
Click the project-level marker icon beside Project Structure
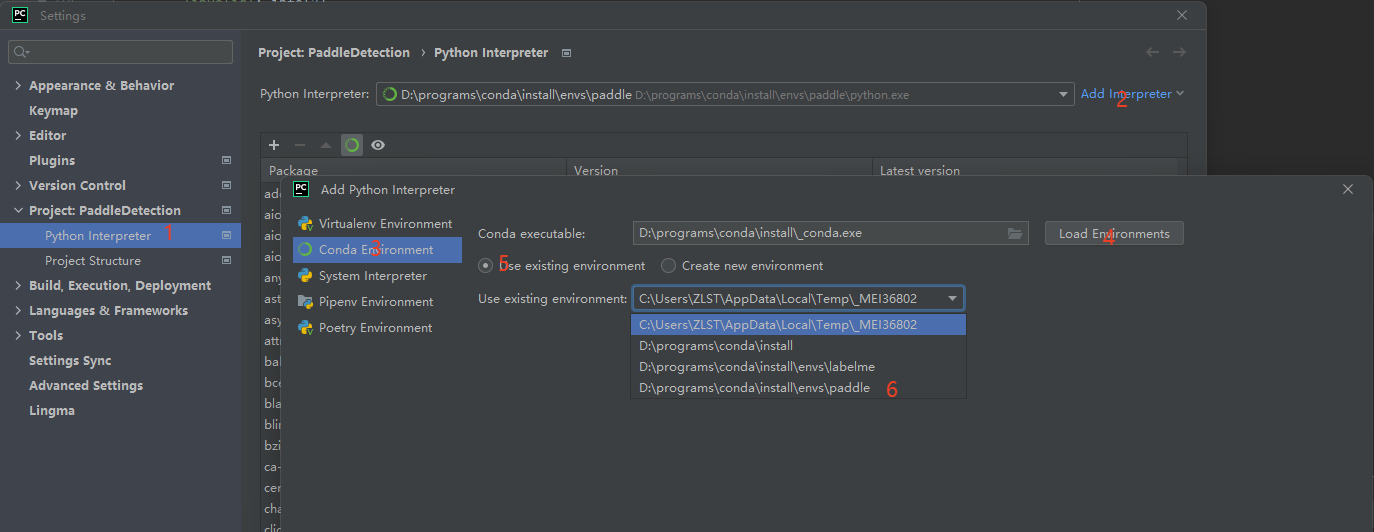227,261
